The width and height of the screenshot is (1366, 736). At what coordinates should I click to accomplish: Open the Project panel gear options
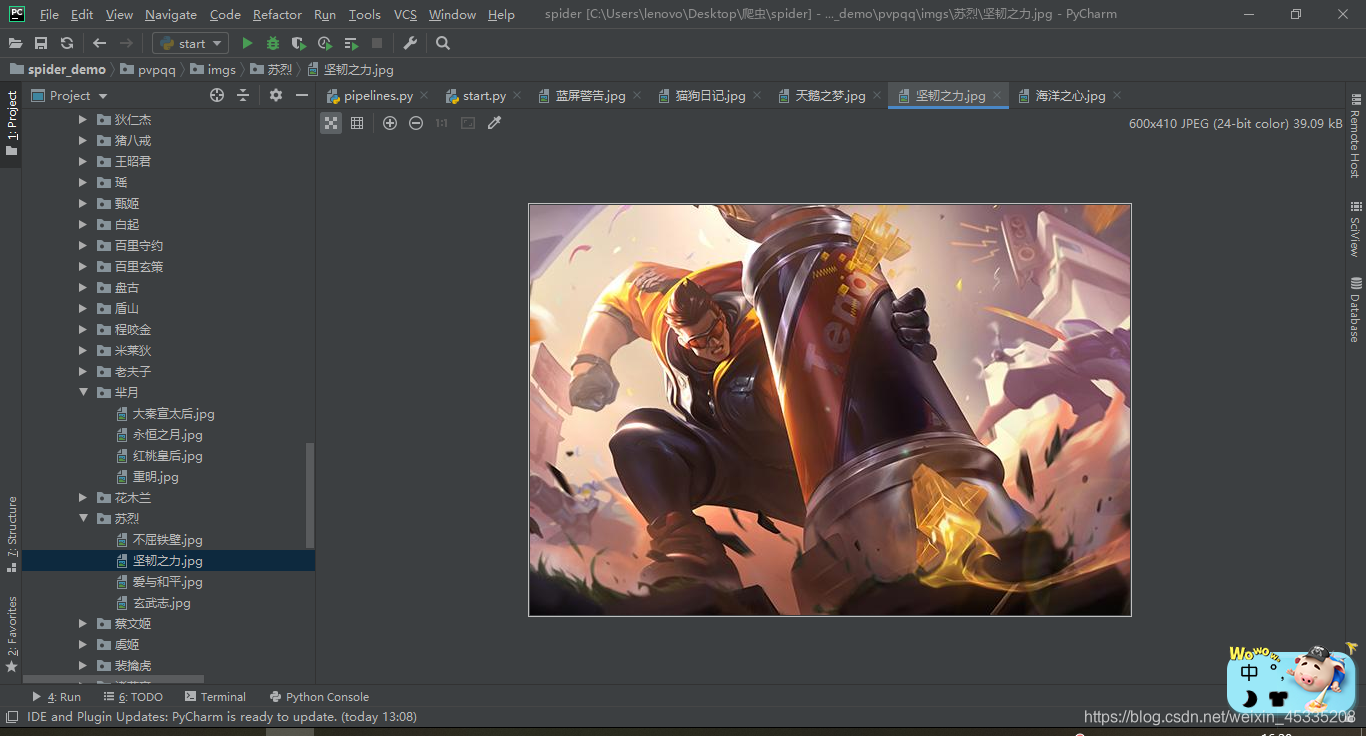tap(276, 95)
